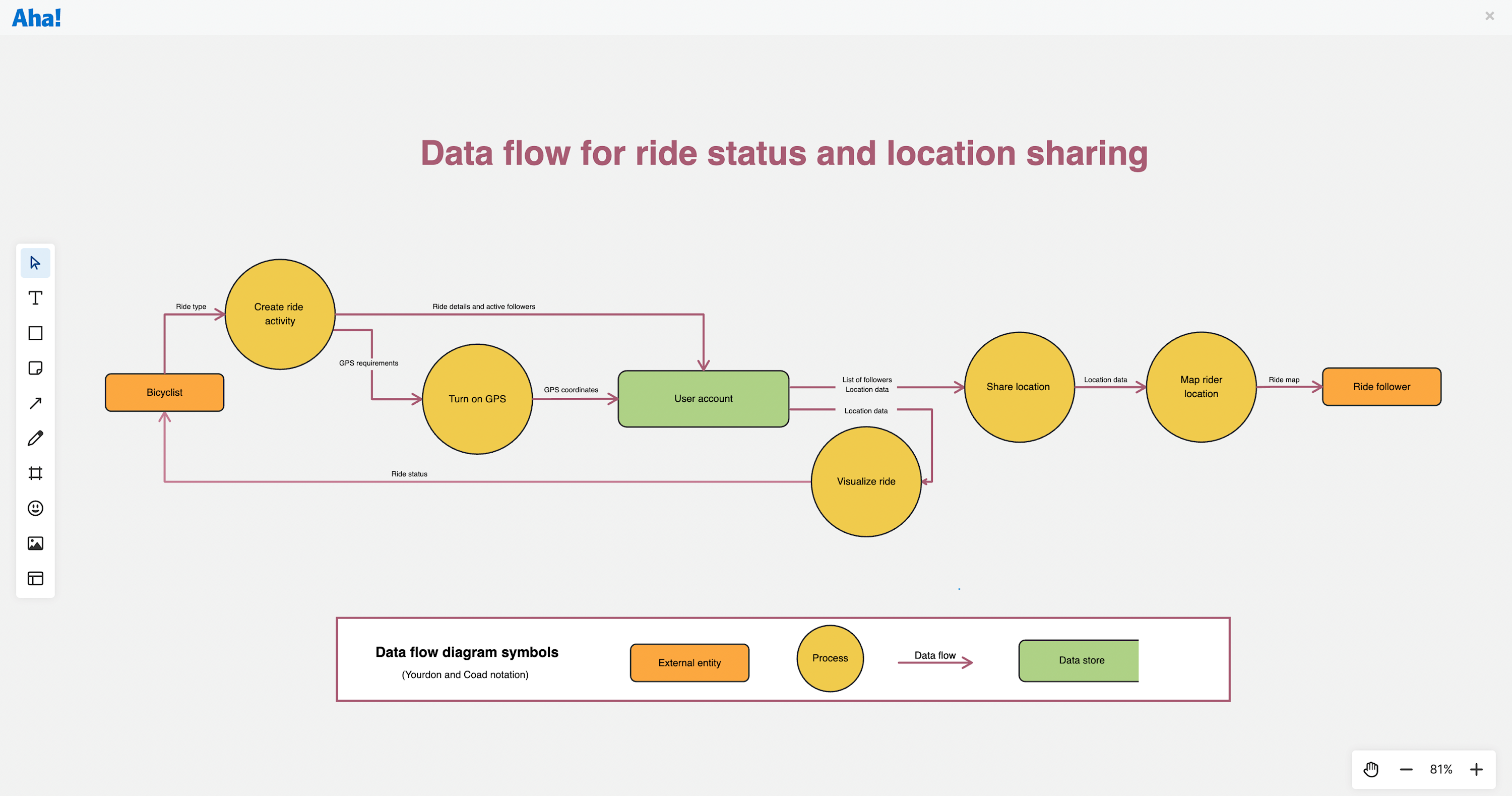
Task: Zoom in using the plus button
Action: [x=1476, y=769]
